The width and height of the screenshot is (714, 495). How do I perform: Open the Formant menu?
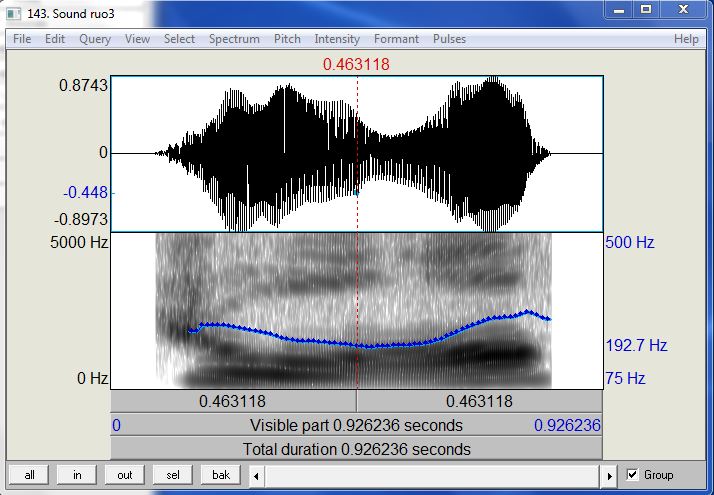click(x=396, y=39)
